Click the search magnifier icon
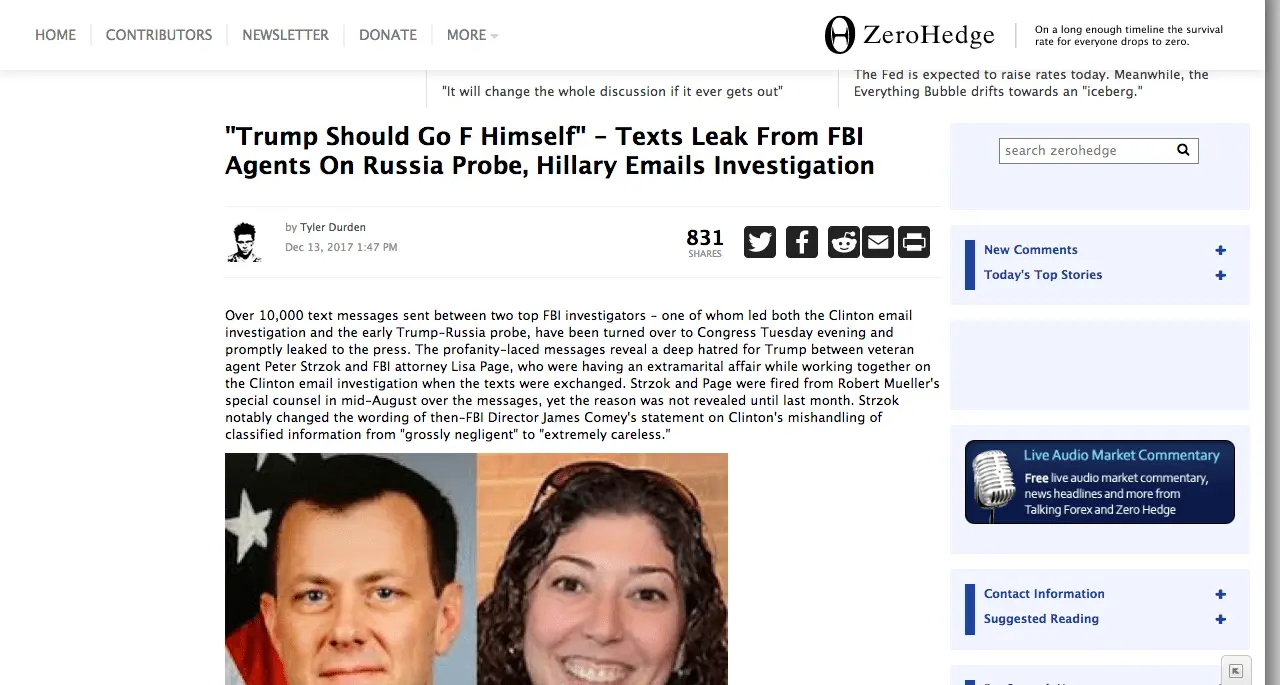Image resolution: width=1280 pixels, height=685 pixels. pyautogui.click(x=1183, y=150)
